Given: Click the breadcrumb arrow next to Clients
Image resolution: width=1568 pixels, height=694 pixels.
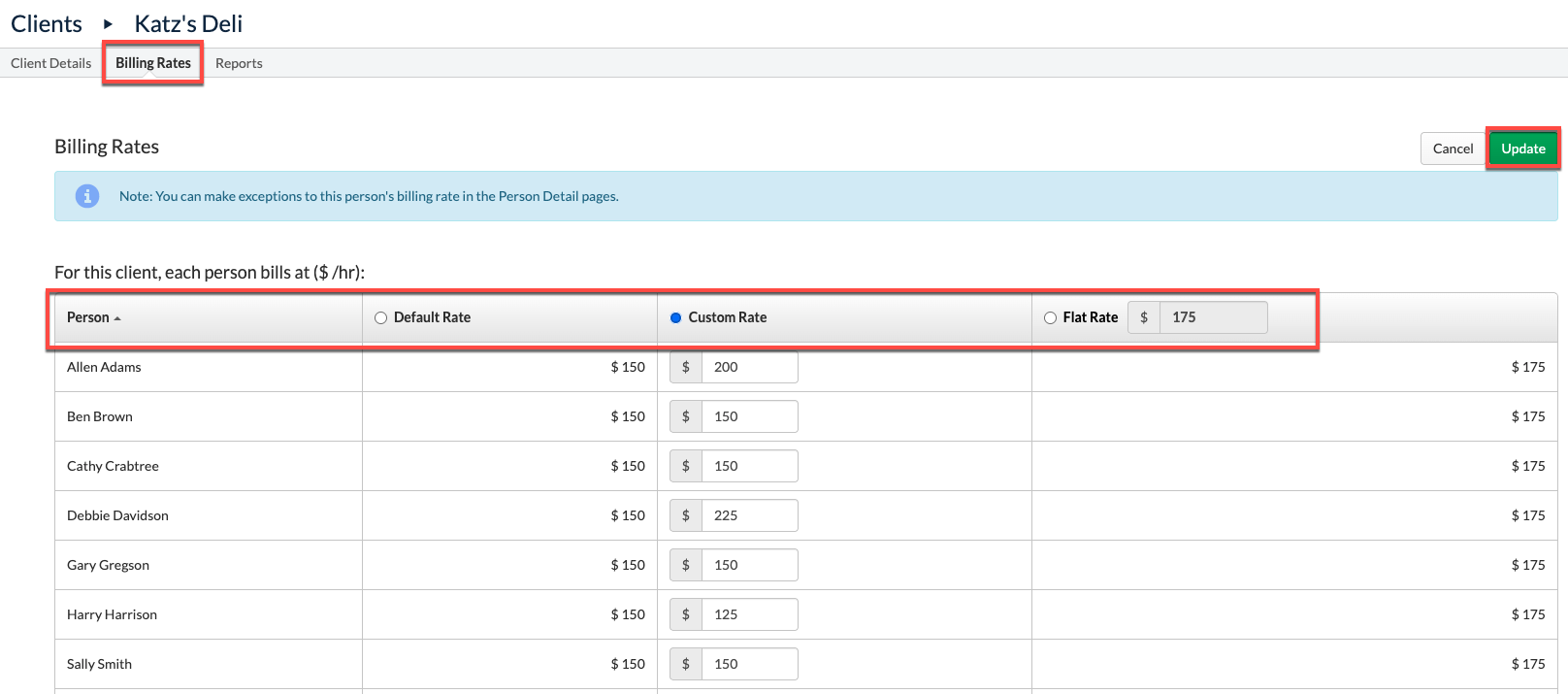Looking at the screenshot, I should 109,24.
